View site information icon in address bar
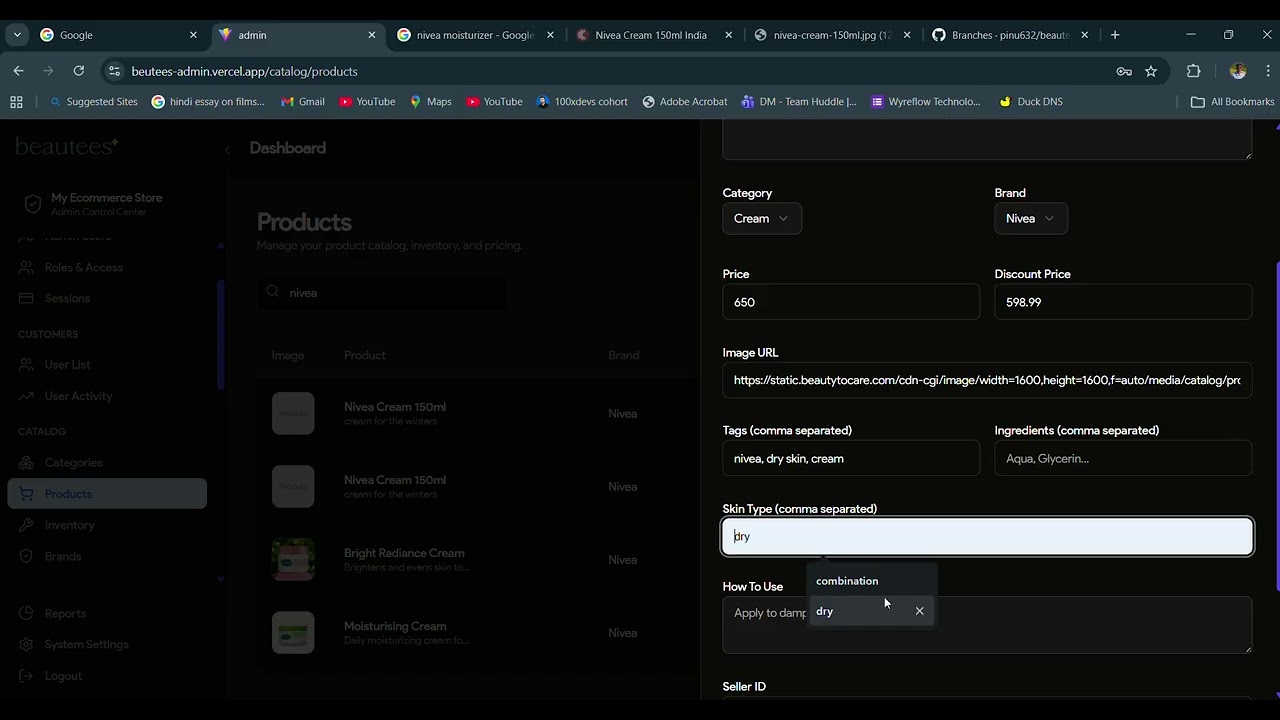The height and width of the screenshot is (720, 1280). click(x=114, y=71)
